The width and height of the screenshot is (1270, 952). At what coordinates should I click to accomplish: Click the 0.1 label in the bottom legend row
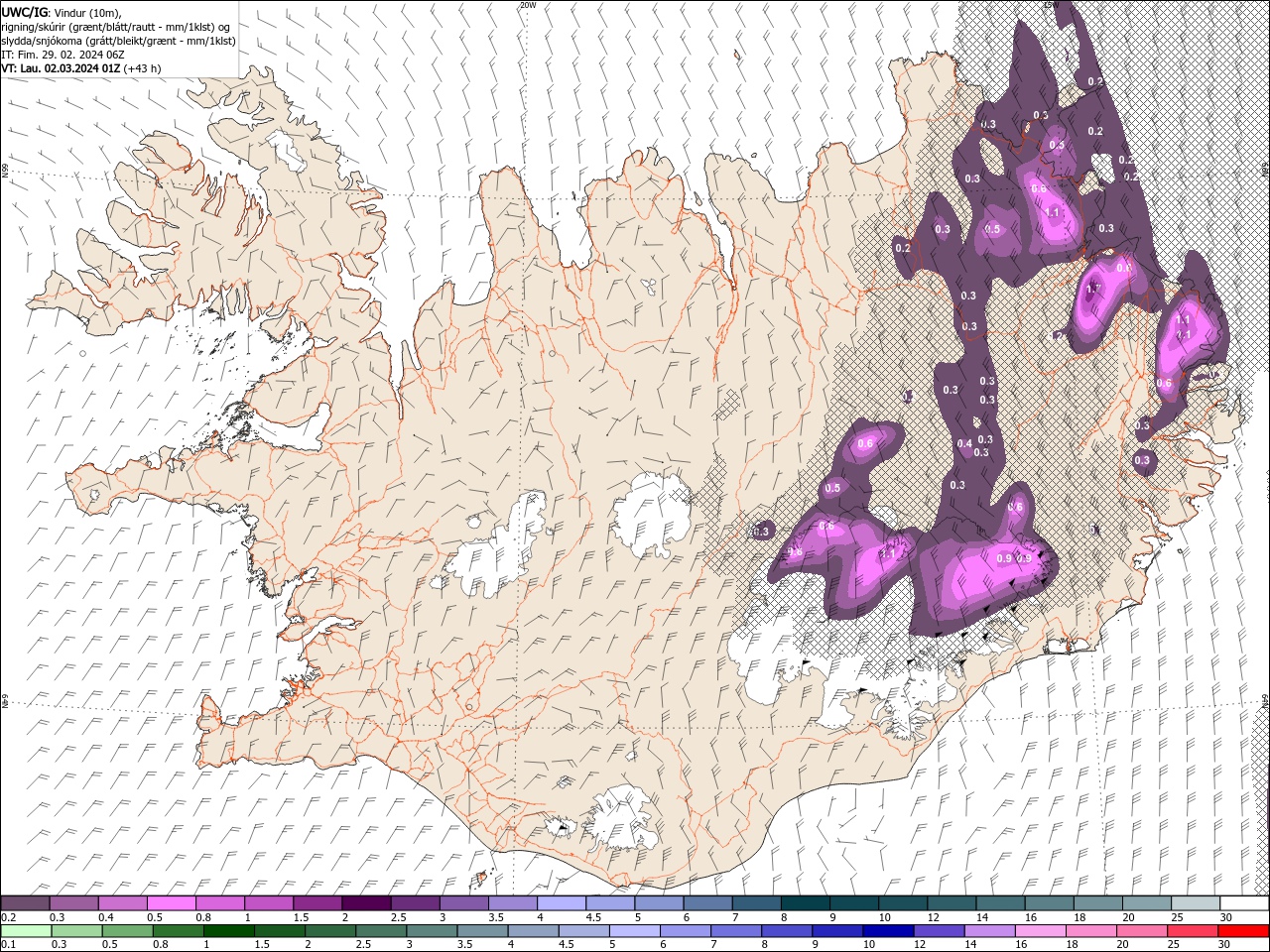8,945
